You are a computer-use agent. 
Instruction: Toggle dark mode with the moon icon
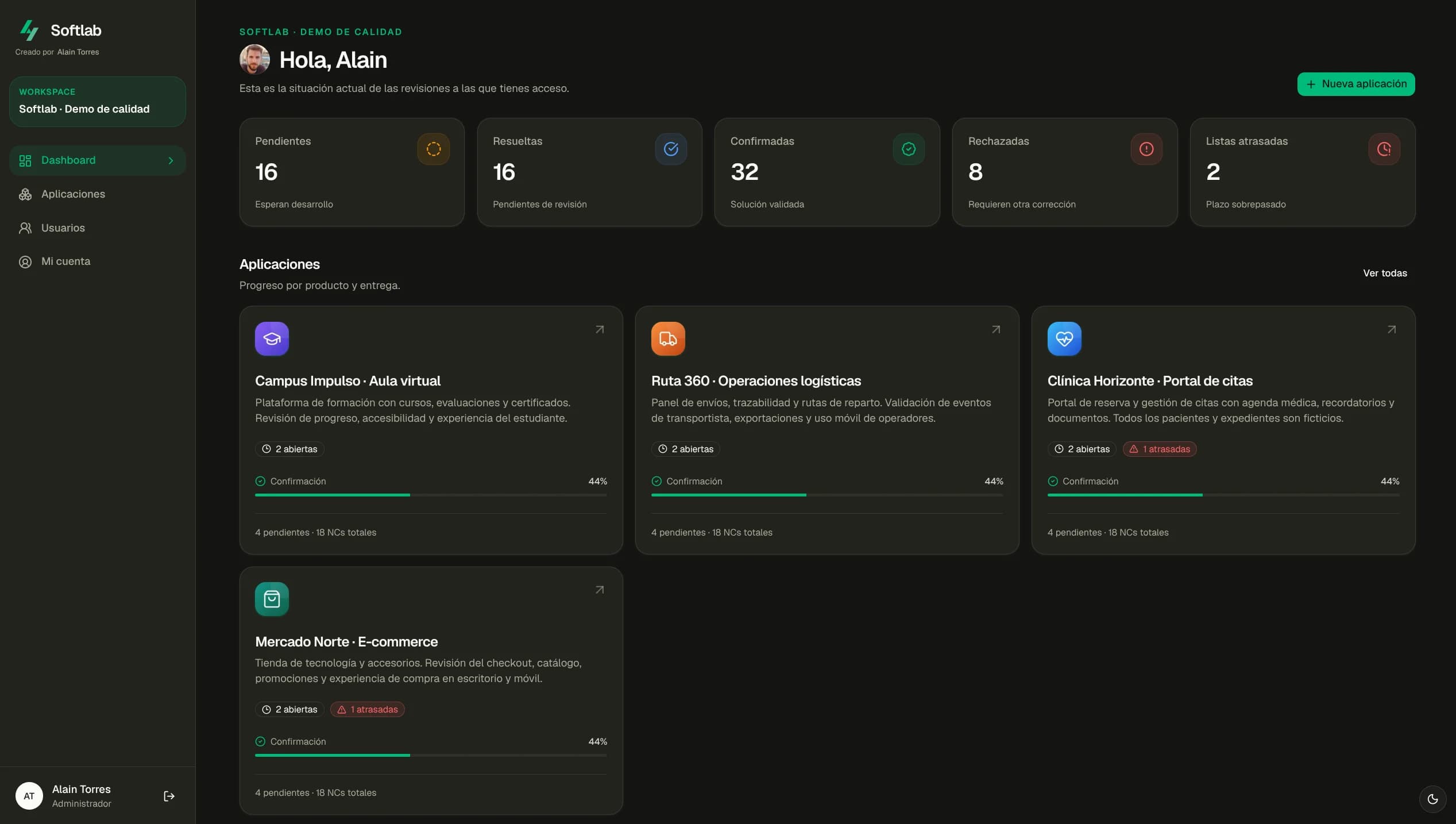pos(1432,799)
